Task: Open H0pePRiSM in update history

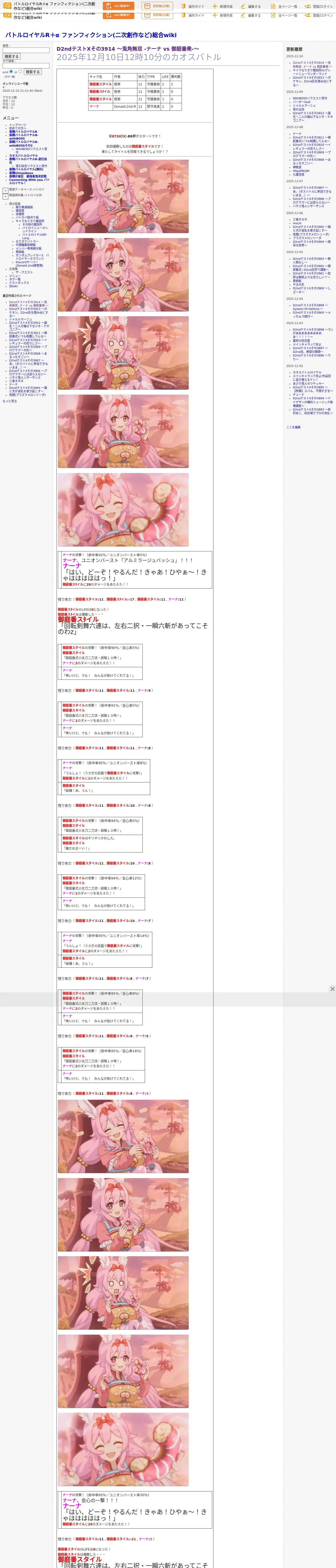Action: pos(301,171)
